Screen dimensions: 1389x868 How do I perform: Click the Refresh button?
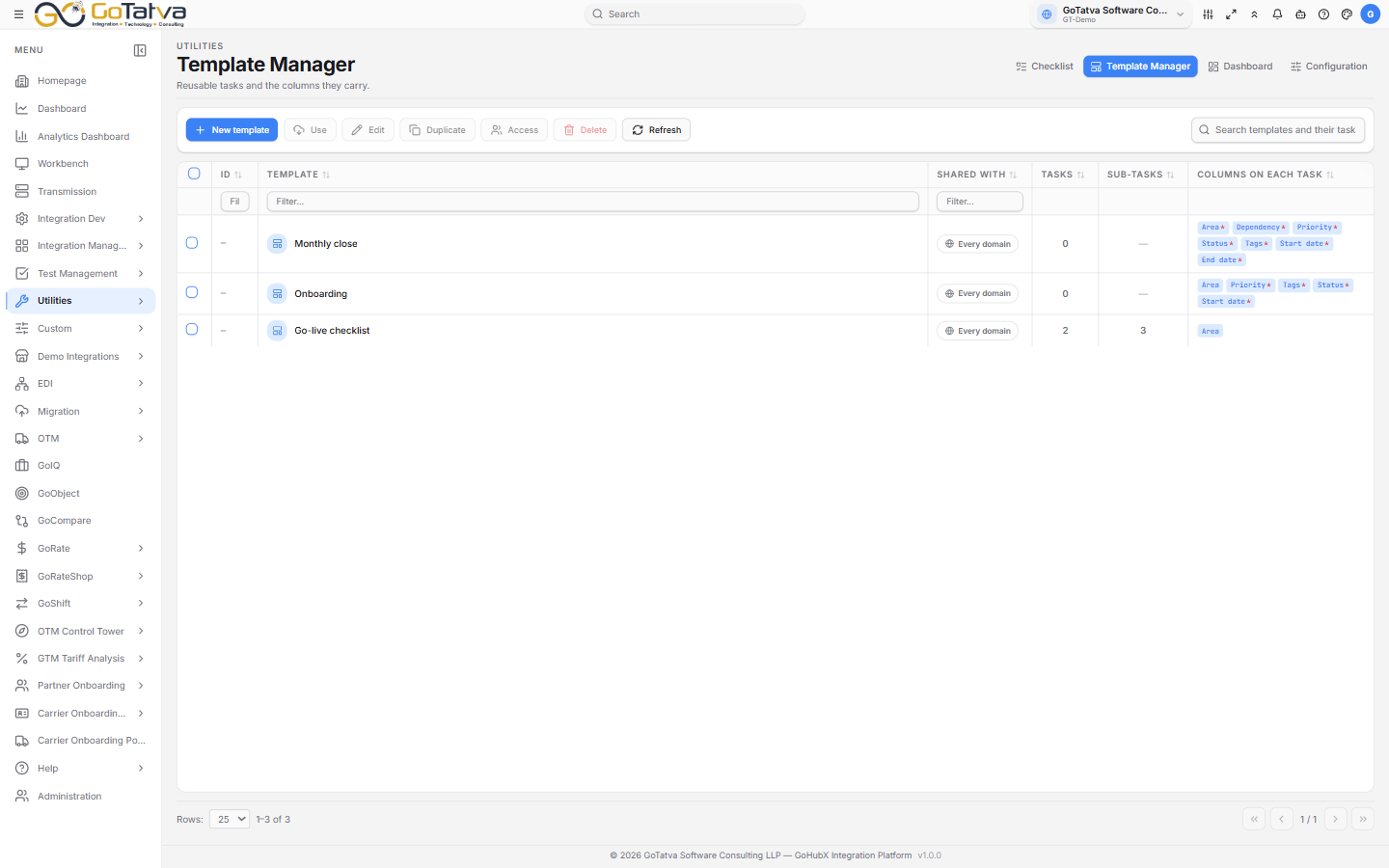pyautogui.click(x=656, y=130)
